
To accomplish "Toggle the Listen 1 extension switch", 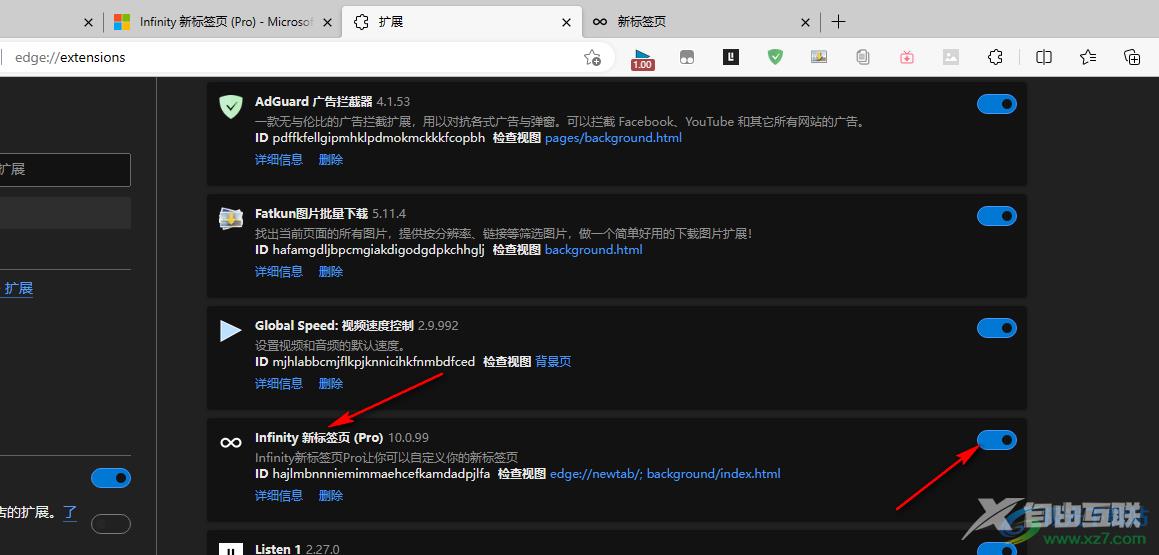I will [x=996, y=549].
